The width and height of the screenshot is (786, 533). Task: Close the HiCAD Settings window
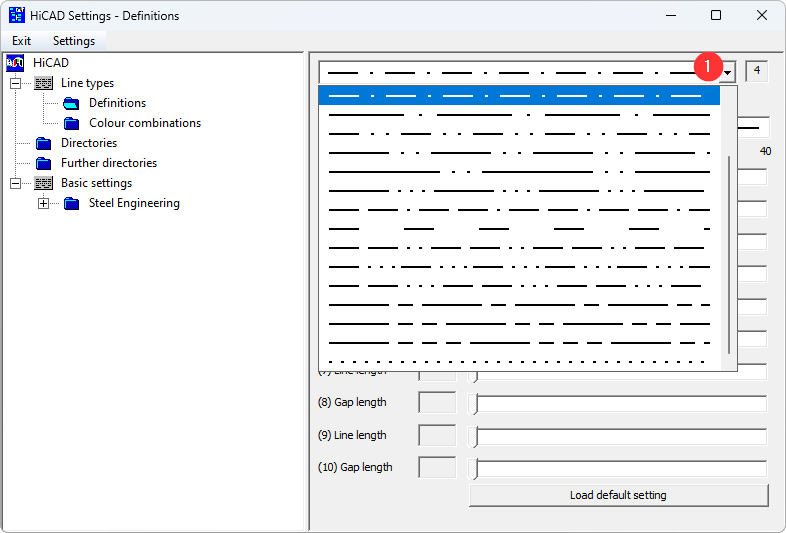click(x=762, y=15)
